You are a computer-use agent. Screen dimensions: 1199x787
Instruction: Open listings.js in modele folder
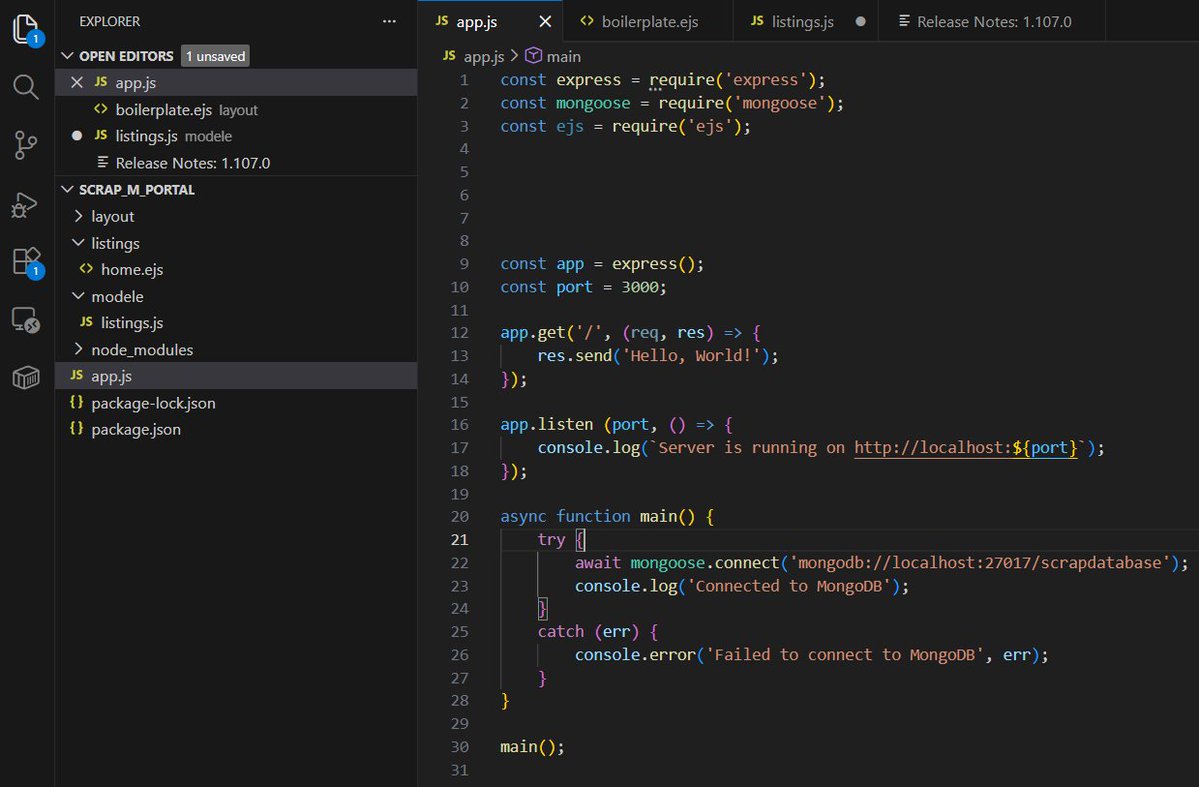236,322
